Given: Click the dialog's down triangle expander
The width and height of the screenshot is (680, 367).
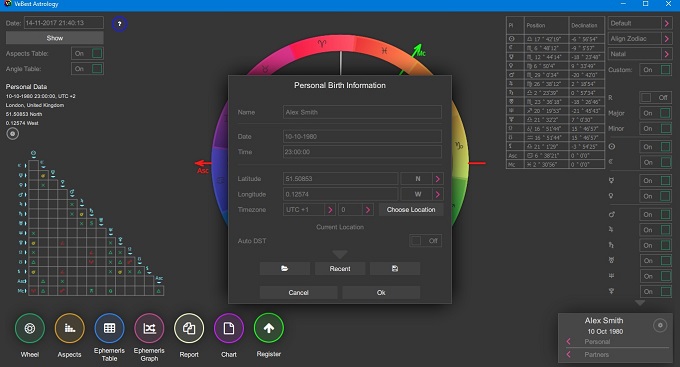Looking at the screenshot, I should pos(340,254).
